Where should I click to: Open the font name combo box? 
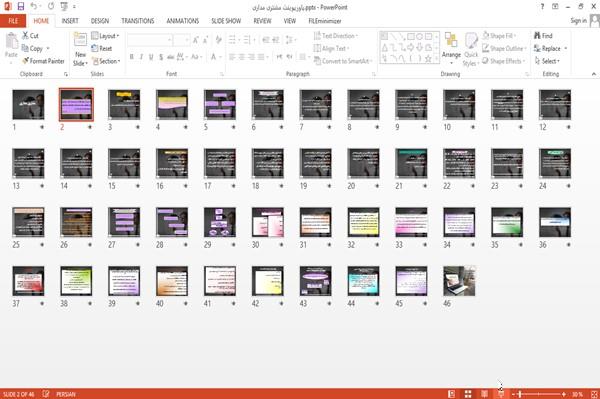pyautogui.click(x=150, y=39)
